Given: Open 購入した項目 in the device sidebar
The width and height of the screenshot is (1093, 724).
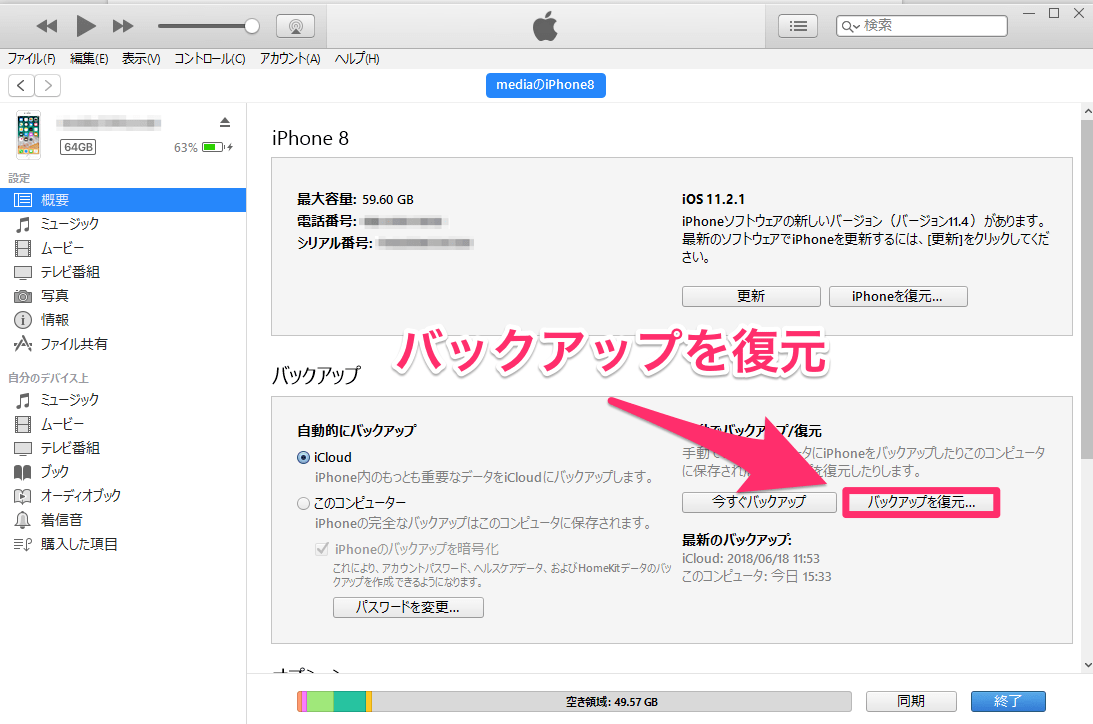Looking at the screenshot, I should coord(77,543).
